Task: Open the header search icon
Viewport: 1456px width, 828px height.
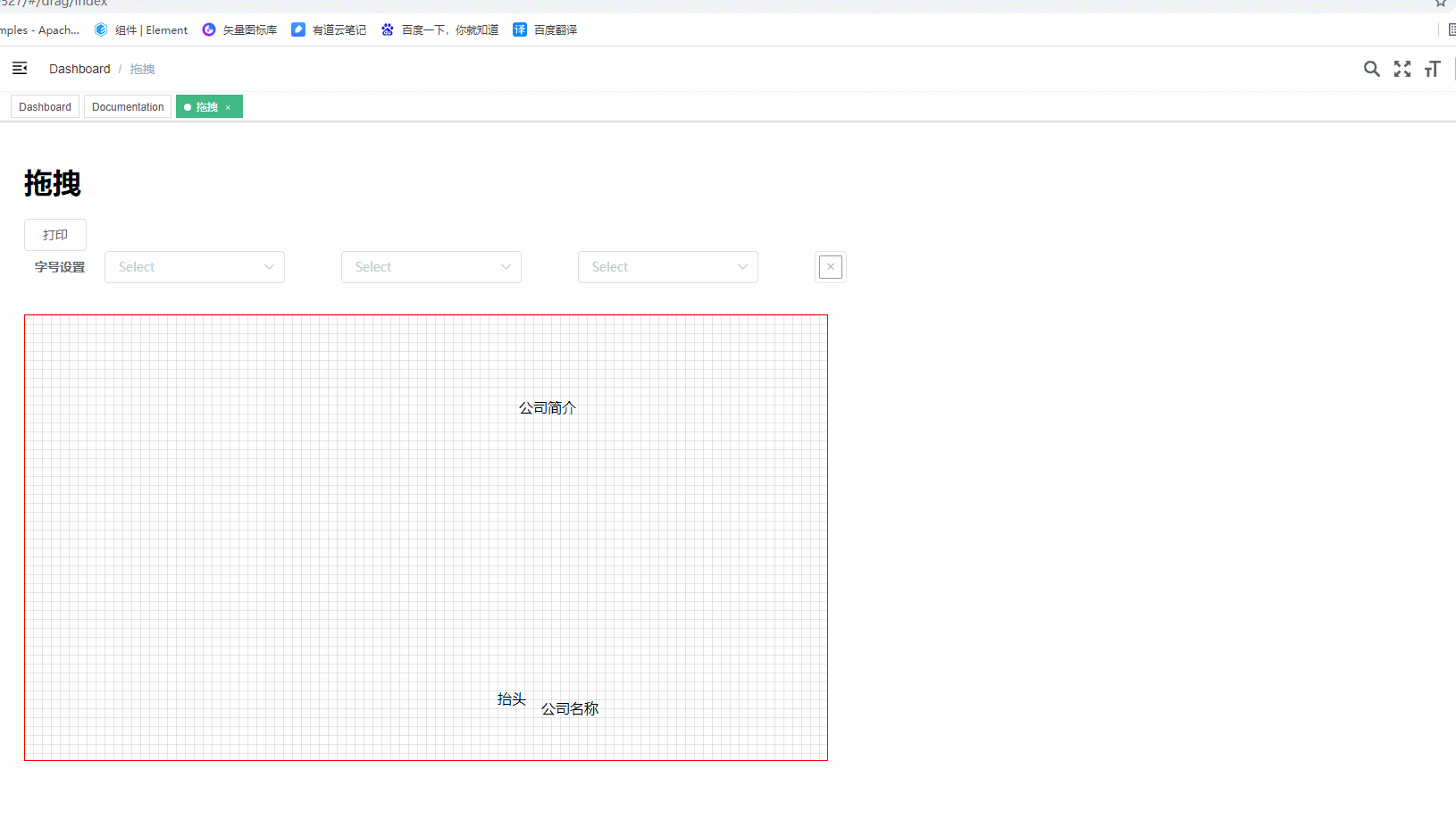Action: [x=1371, y=69]
